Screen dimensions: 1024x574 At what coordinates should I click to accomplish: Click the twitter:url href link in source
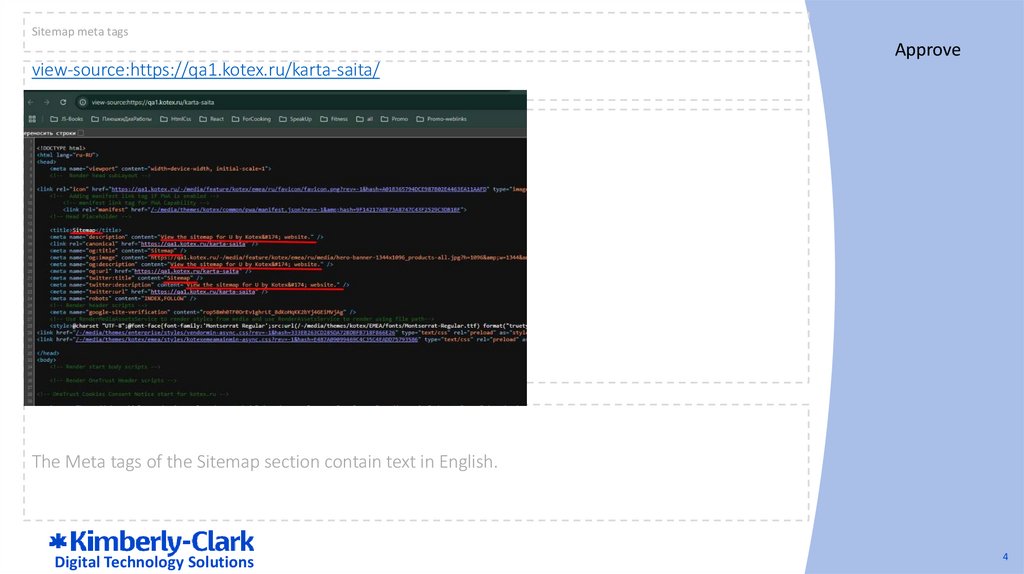[202, 292]
